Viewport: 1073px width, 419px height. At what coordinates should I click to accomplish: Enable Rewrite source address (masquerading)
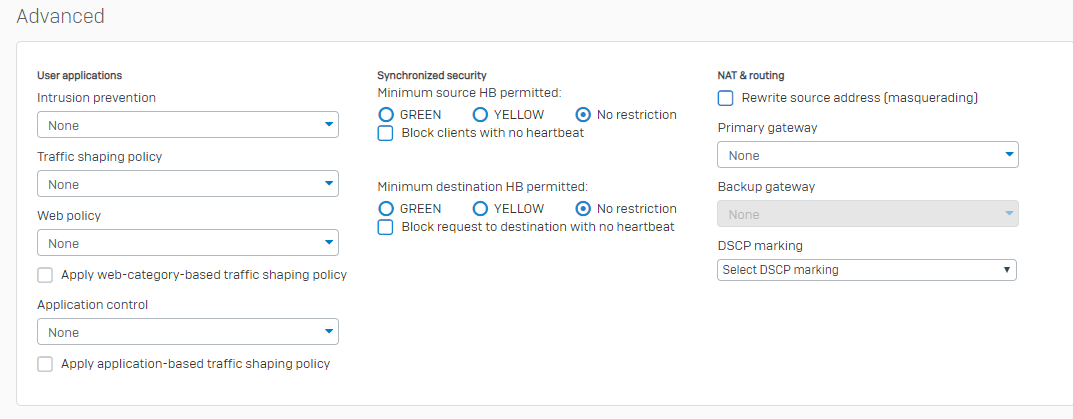coord(725,99)
